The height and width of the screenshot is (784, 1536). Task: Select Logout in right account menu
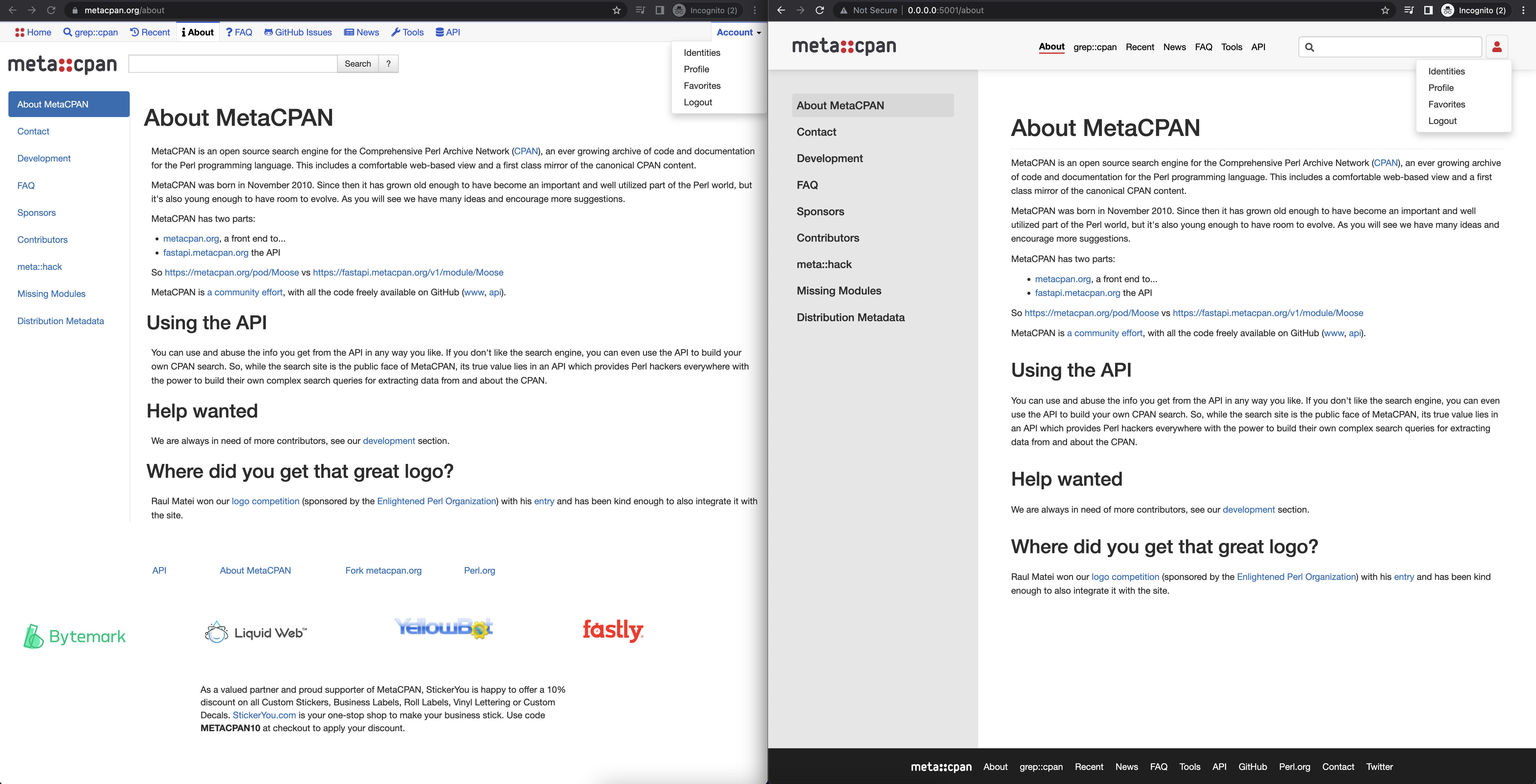point(1442,120)
